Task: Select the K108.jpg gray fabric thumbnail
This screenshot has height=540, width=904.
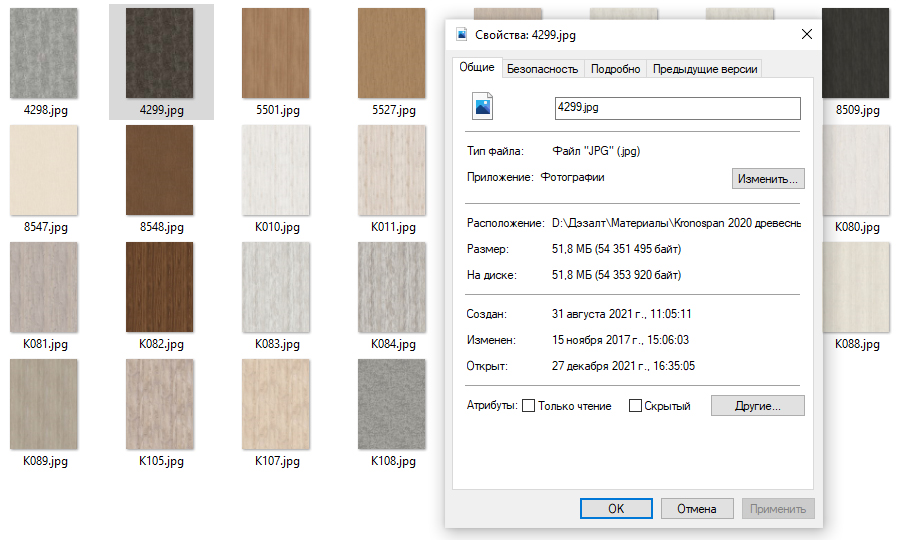Action: coord(392,404)
